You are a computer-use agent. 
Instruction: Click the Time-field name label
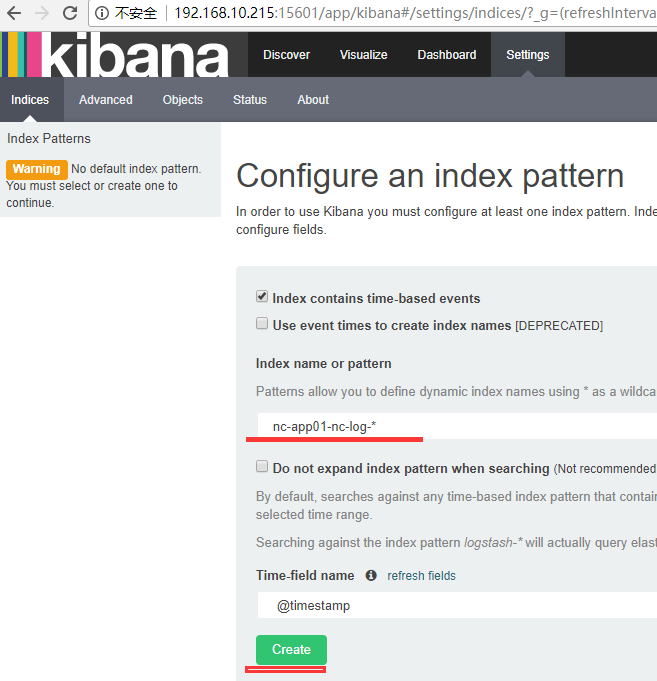pos(305,575)
